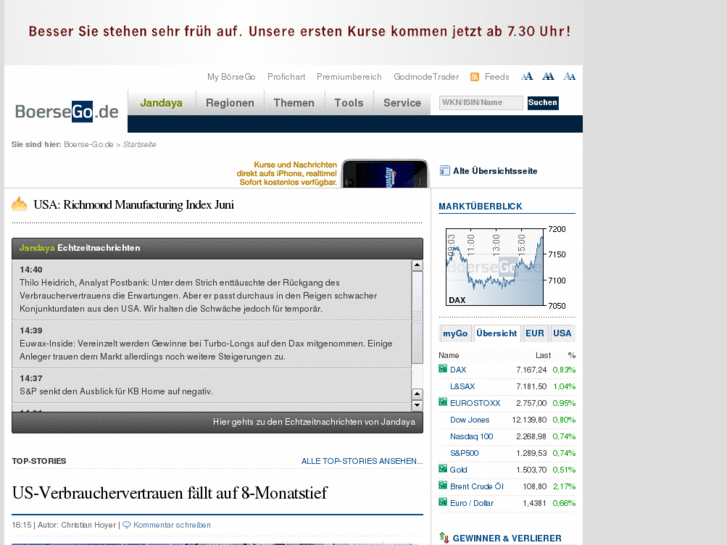The image size is (727, 545).
Task: Focus the WKN/ISIN/Name search field
Action: 481,103
